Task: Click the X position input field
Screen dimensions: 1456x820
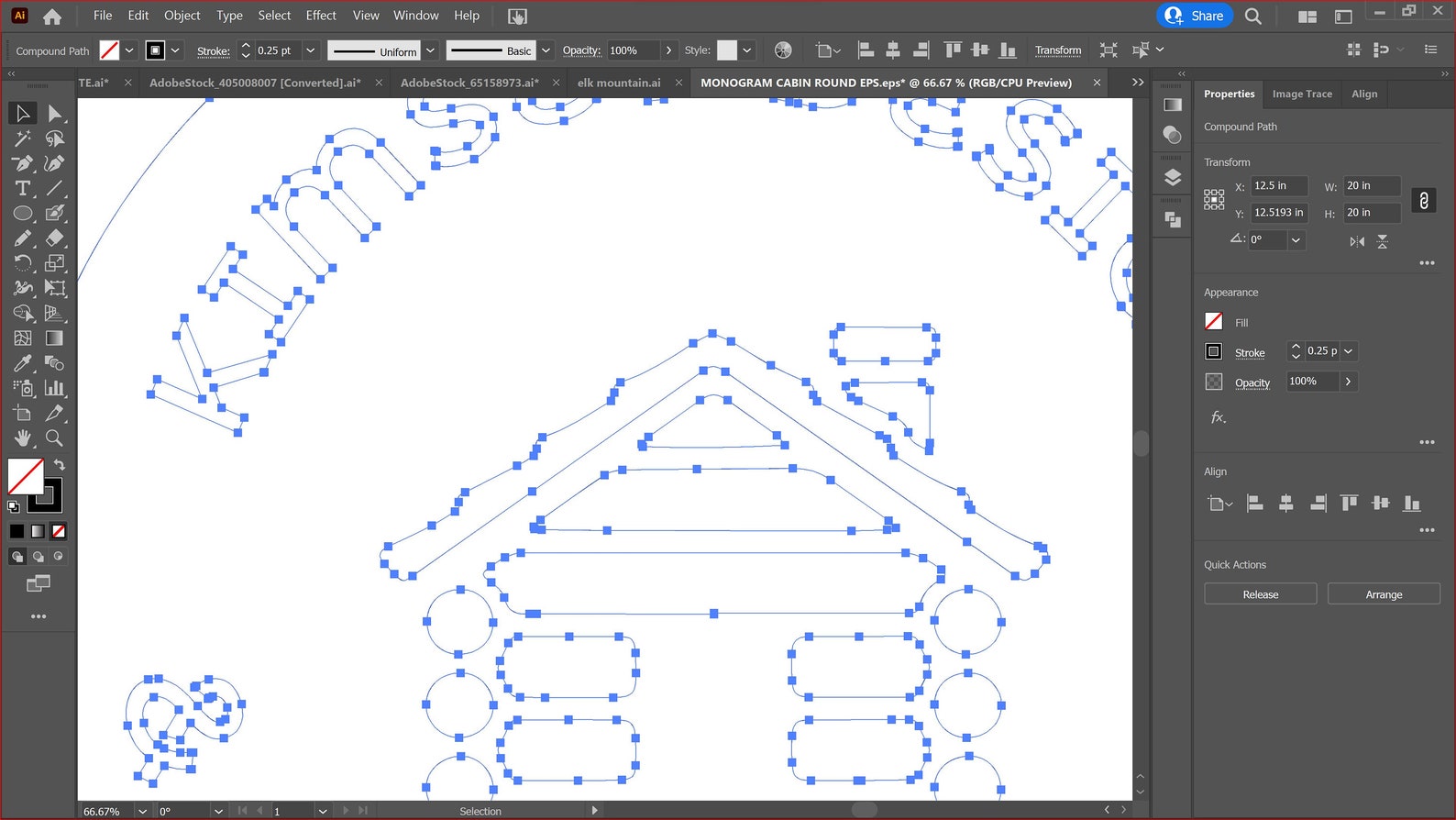Action: pyautogui.click(x=1278, y=186)
